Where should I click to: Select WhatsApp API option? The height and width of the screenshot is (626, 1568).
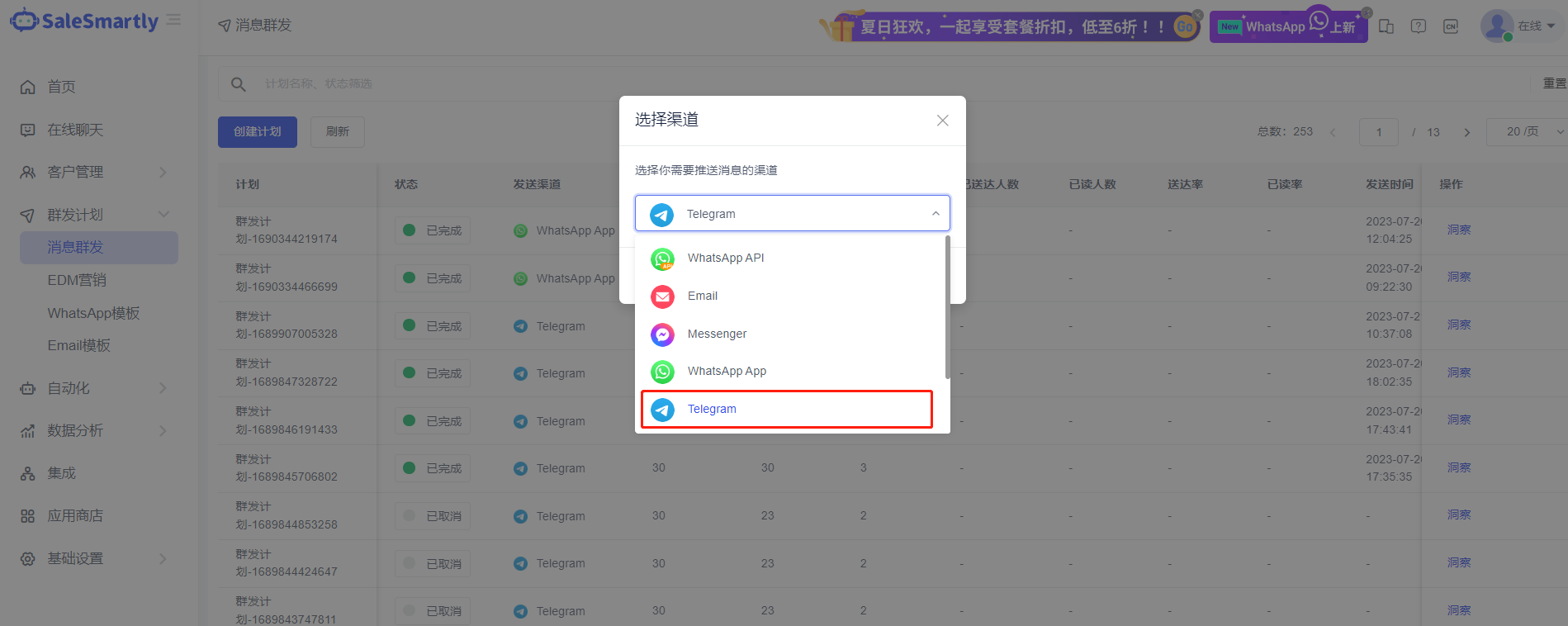[787, 258]
